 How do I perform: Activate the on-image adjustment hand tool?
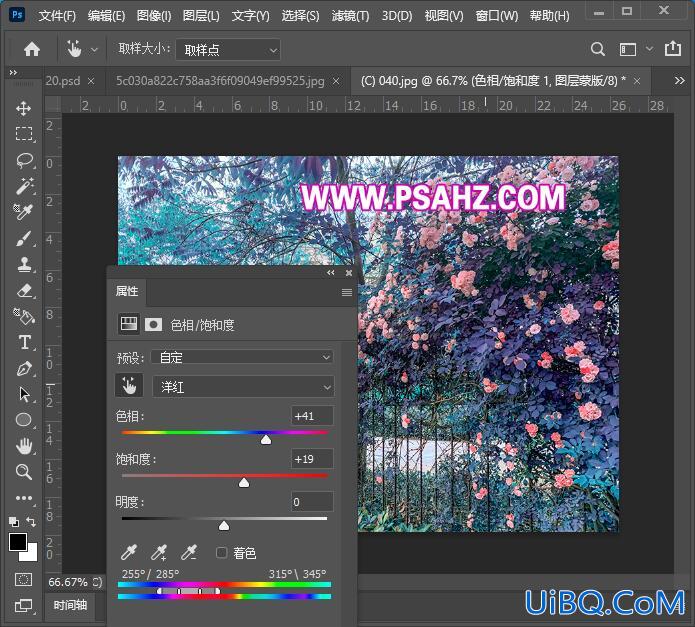(129, 386)
